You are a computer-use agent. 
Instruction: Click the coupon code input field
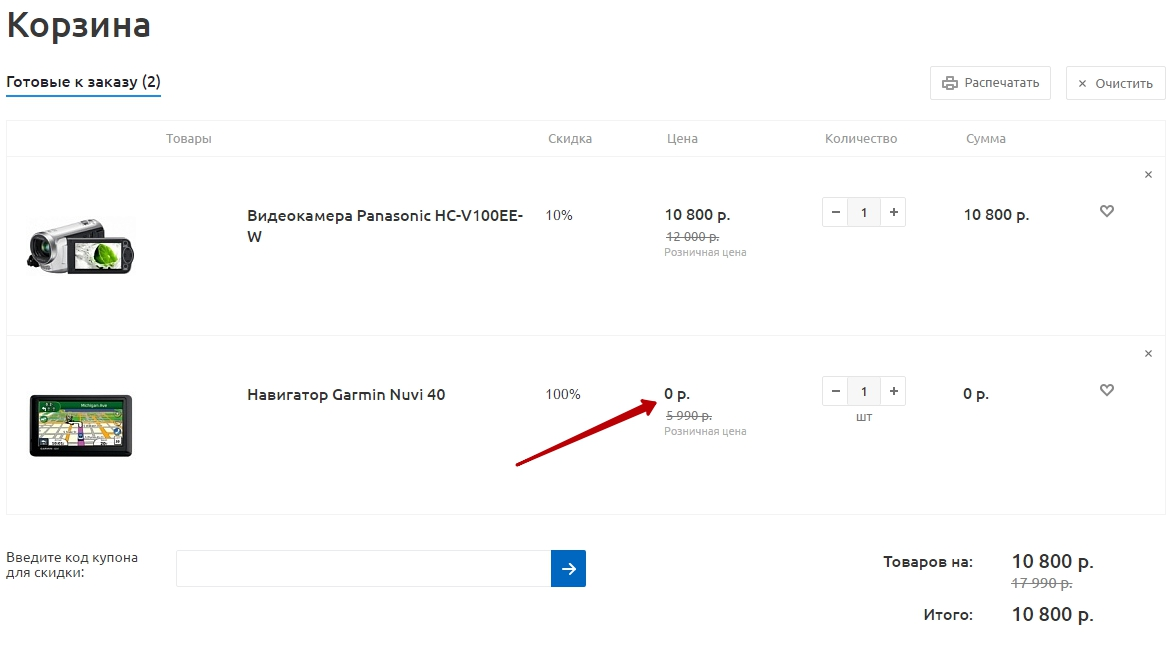click(363, 568)
